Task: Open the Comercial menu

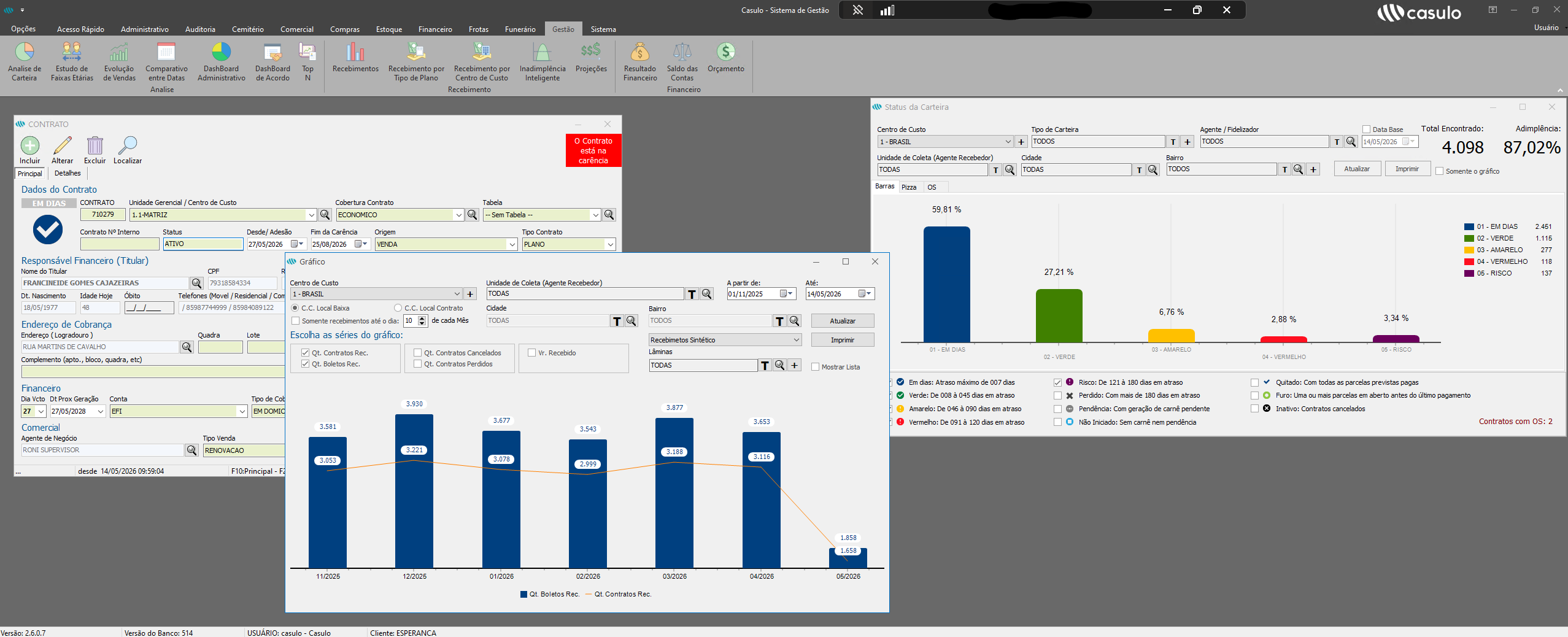Action: click(297, 29)
